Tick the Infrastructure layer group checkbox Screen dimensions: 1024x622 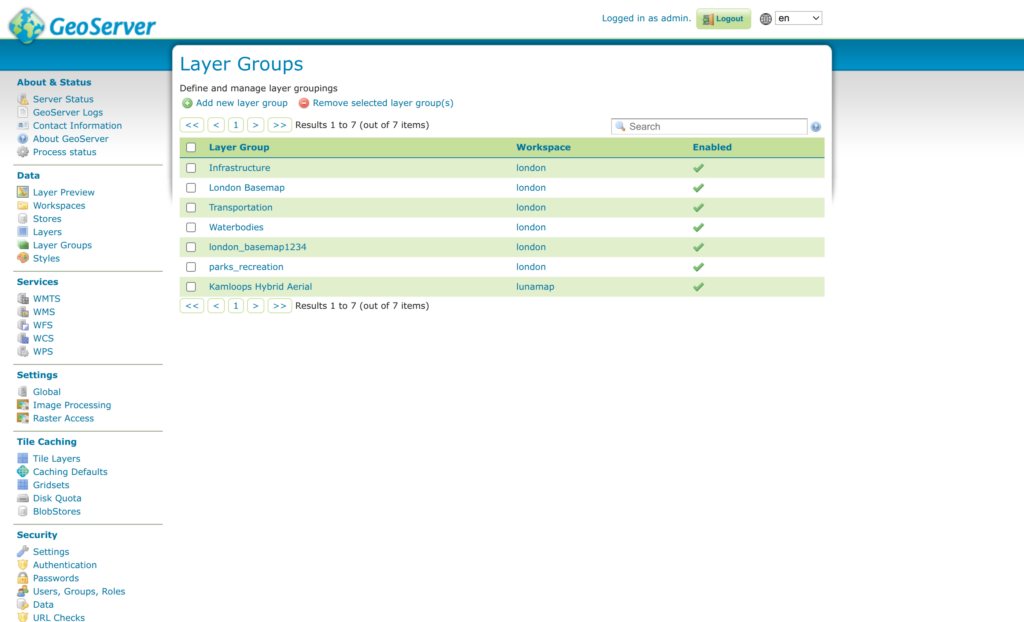[191, 168]
